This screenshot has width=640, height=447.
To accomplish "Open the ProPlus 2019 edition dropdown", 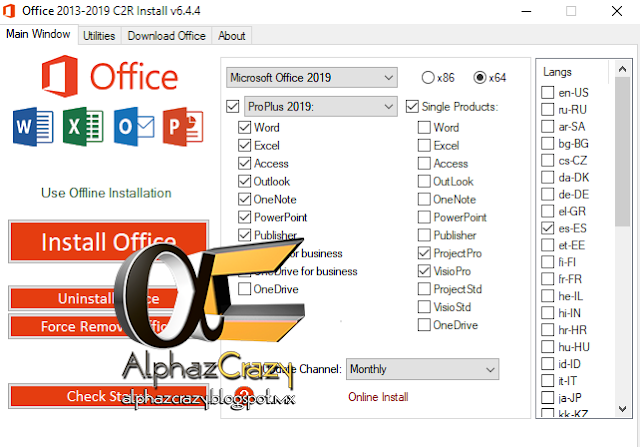I will pos(321,107).
